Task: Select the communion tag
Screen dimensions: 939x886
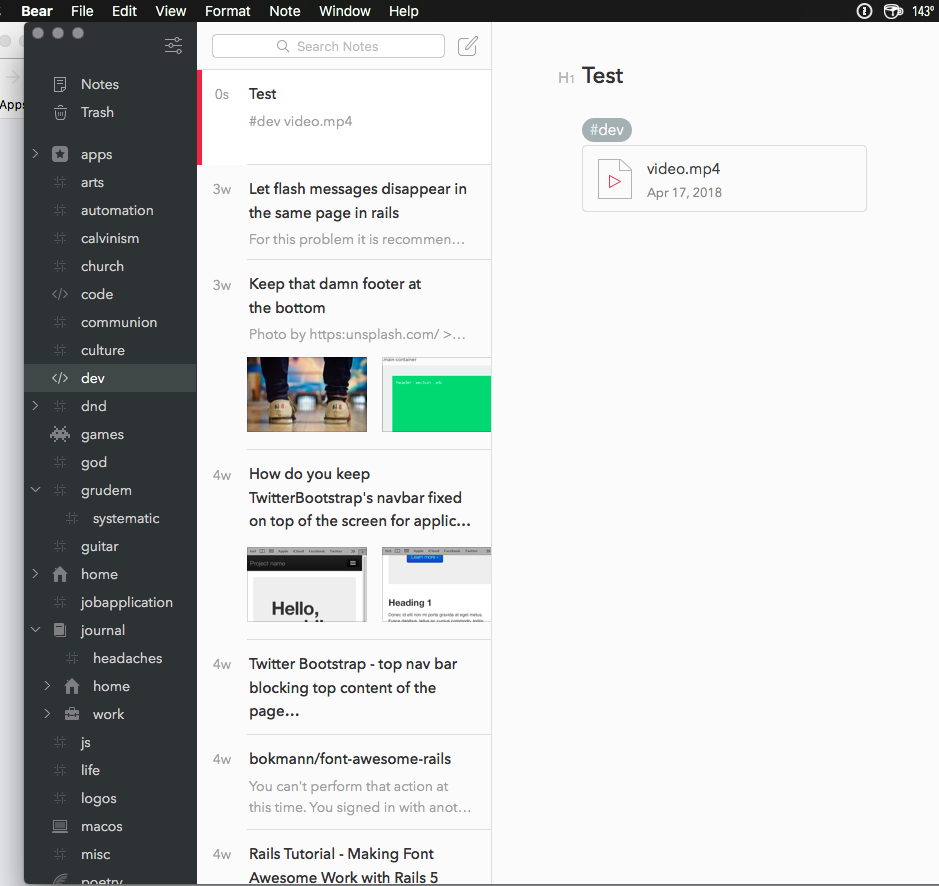Action: [x=119, y=322]
